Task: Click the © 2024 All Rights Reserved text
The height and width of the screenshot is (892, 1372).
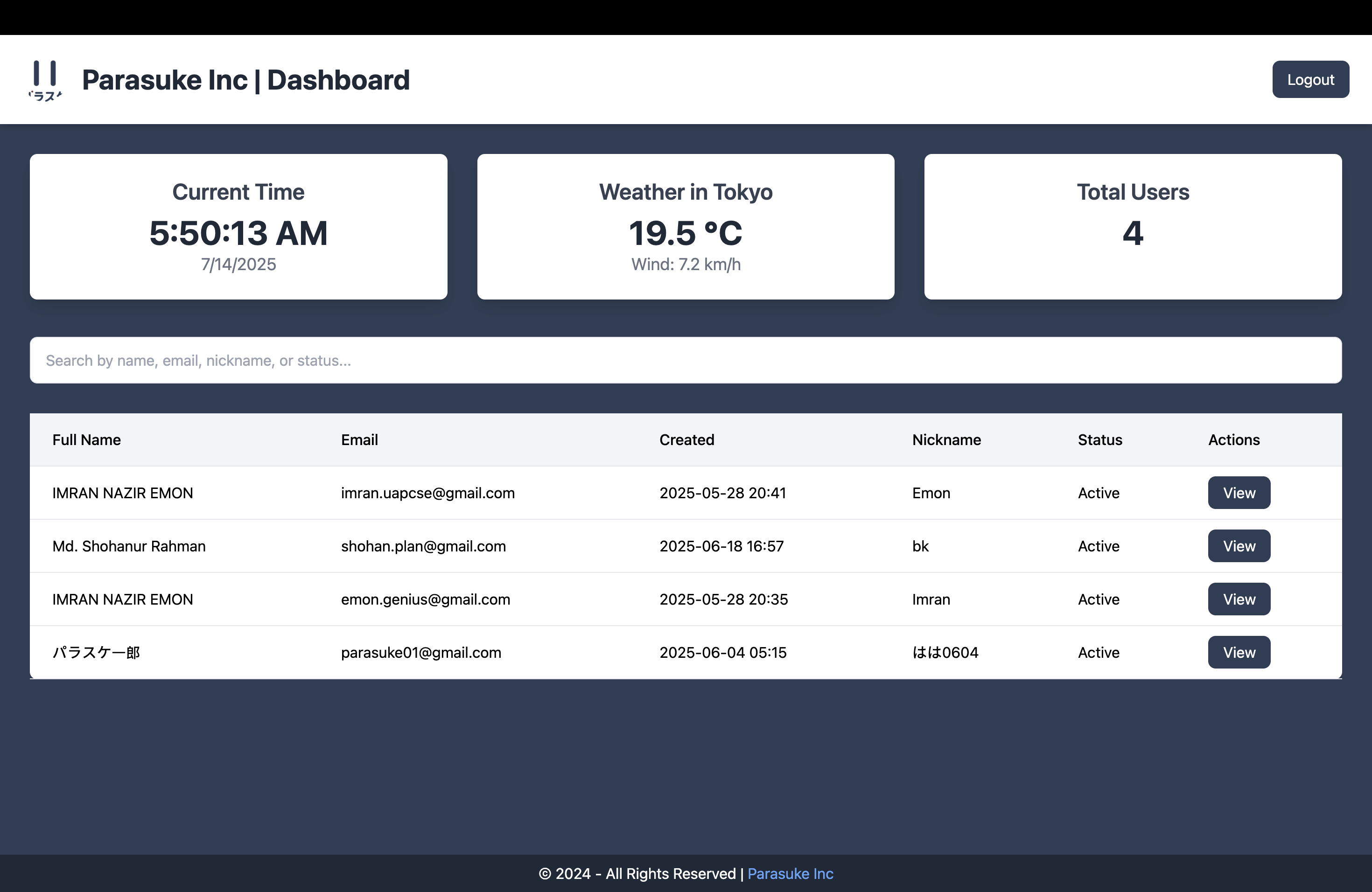Action: pos(637,873)
